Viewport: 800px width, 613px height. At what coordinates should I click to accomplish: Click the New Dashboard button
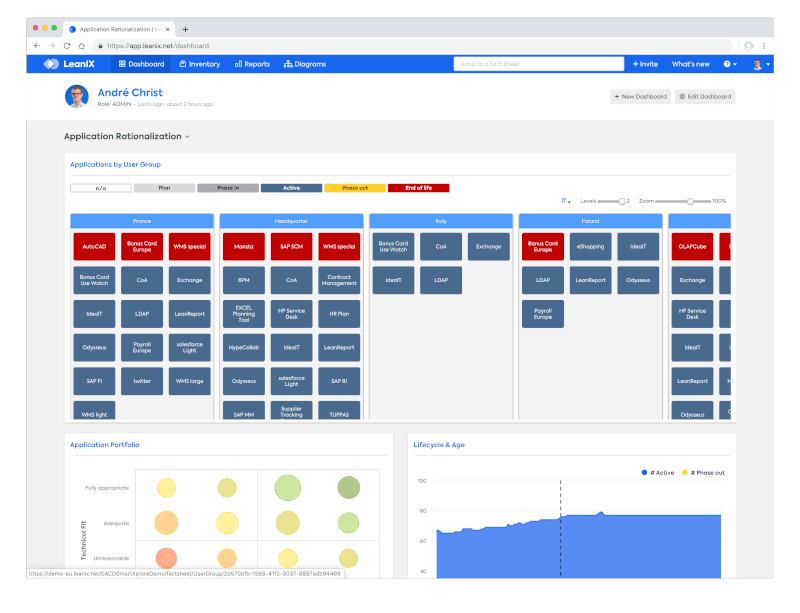pyautogui.click(x=640, y=97)
